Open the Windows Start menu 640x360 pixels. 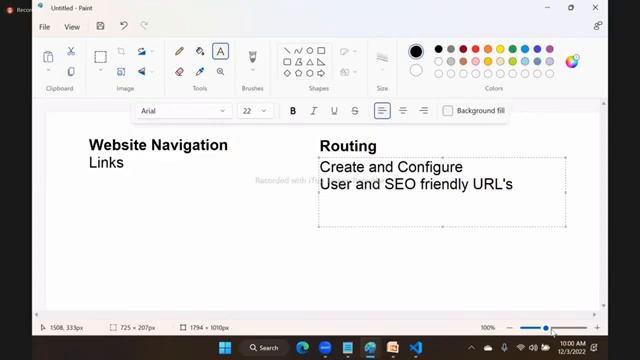point(225,348)
